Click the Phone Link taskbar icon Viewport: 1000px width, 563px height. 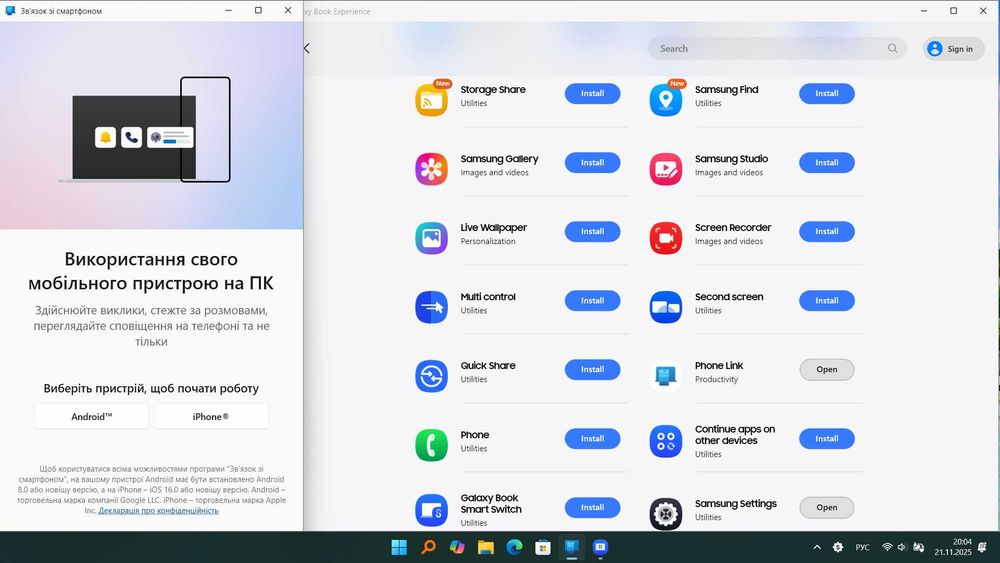tap(572, 547)
